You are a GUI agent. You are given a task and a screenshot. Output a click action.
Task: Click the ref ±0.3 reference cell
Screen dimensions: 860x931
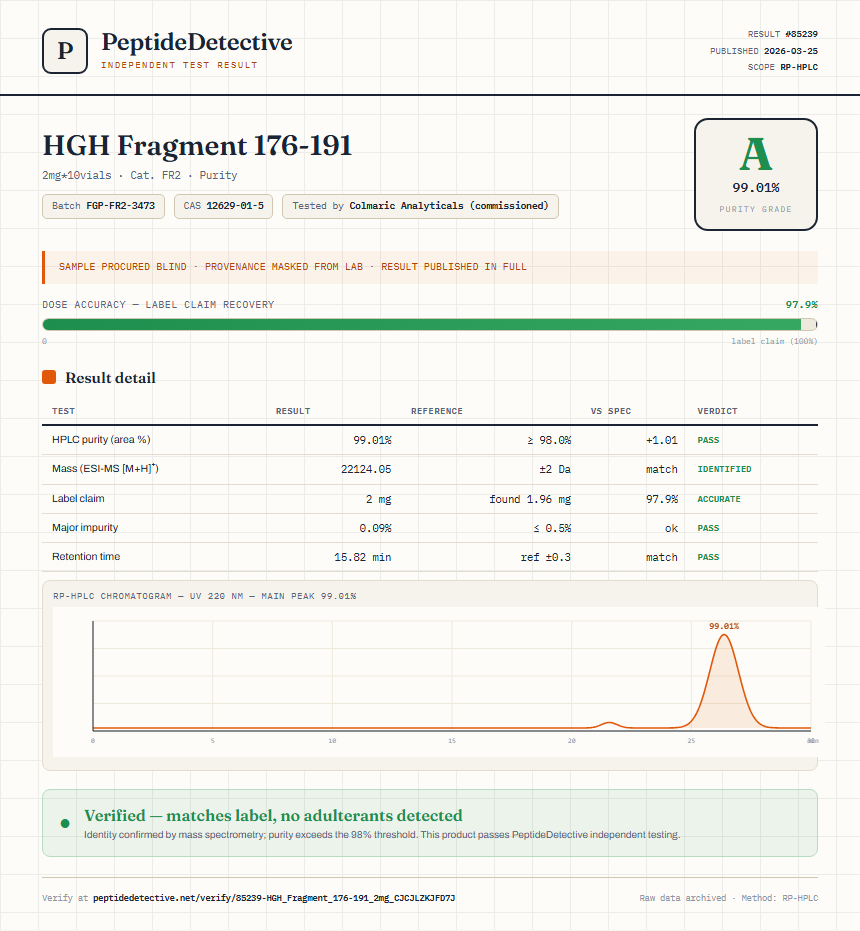546,557
